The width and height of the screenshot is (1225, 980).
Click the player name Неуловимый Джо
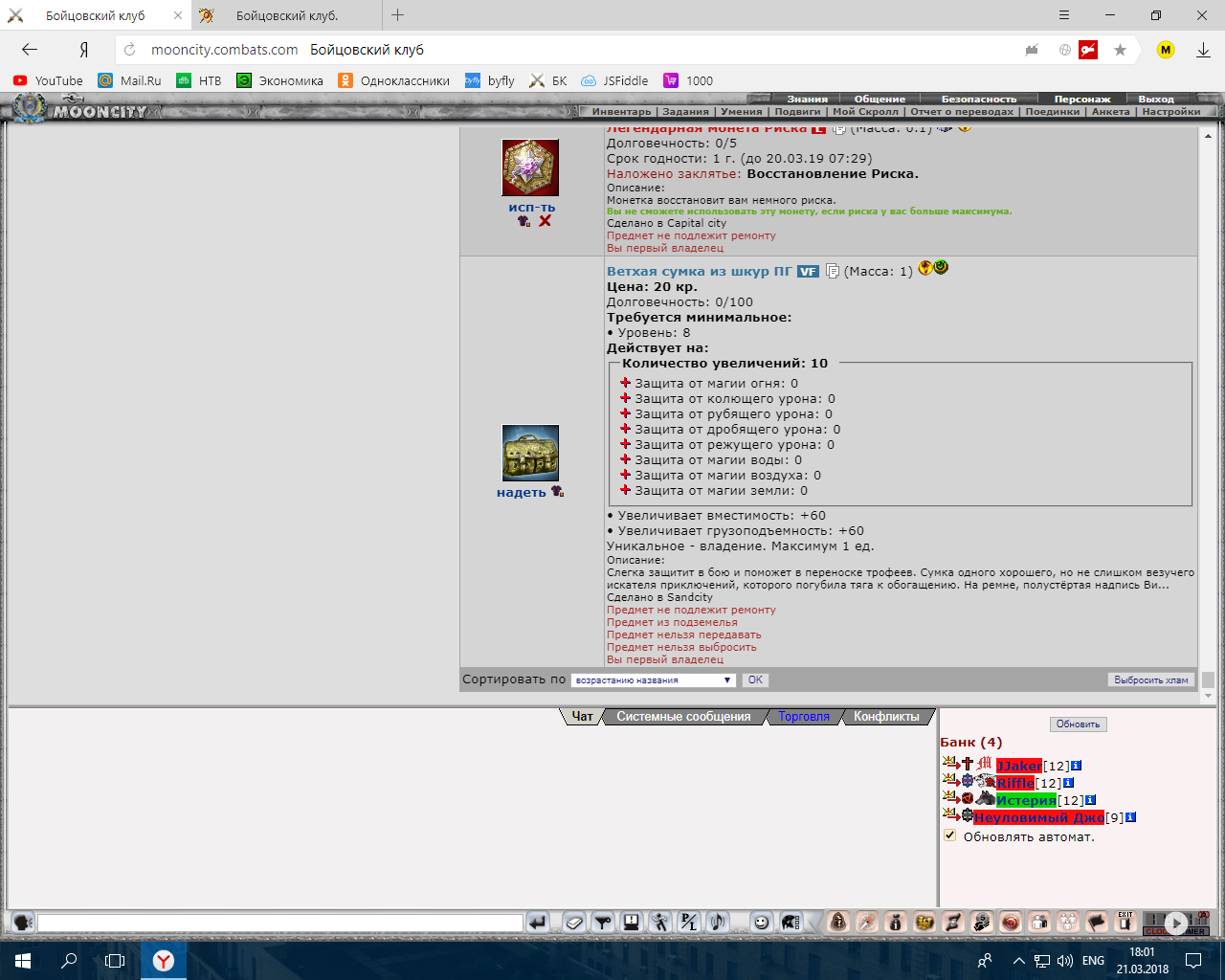click(x=1039, y=817)
